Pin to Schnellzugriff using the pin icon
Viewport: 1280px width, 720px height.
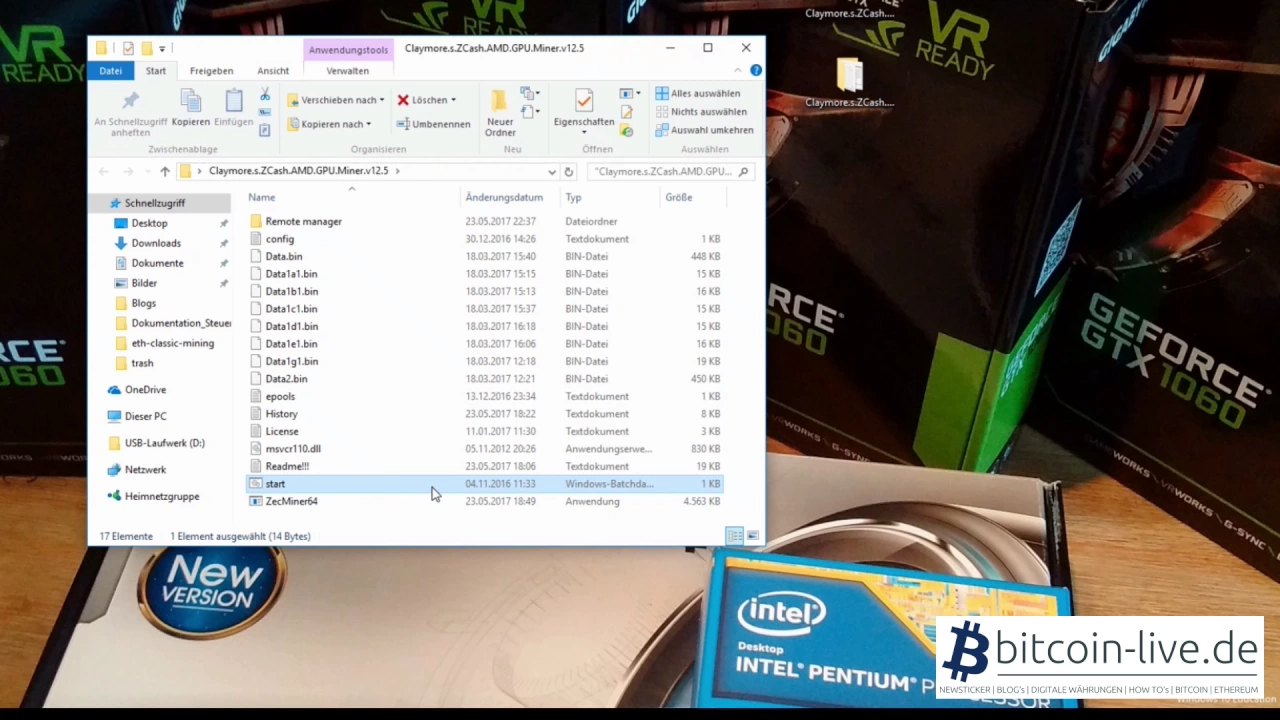click(130, 101)
